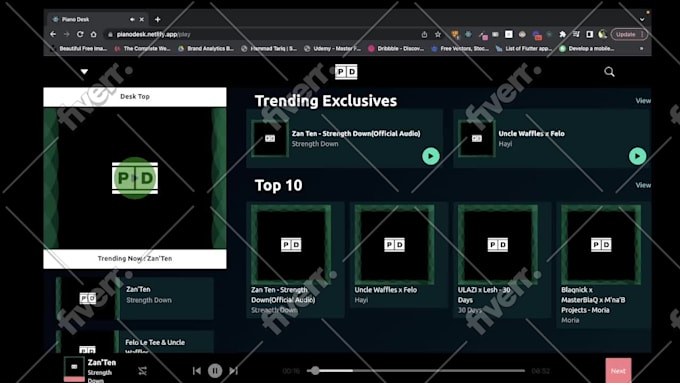Open Free Vectors, Stoc... bookmark
Image resolution: width=680 pixels, height=383 pixels.
tap(460, 49)
